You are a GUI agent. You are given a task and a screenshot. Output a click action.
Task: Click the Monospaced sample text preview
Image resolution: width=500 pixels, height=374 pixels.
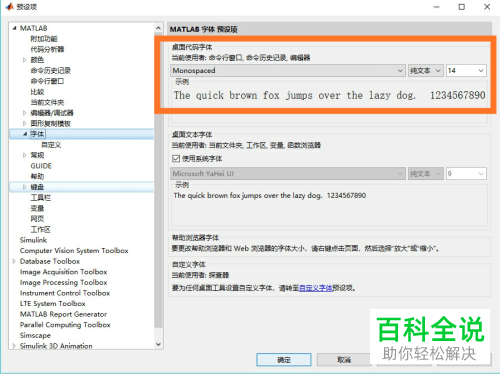pos(329,96)
